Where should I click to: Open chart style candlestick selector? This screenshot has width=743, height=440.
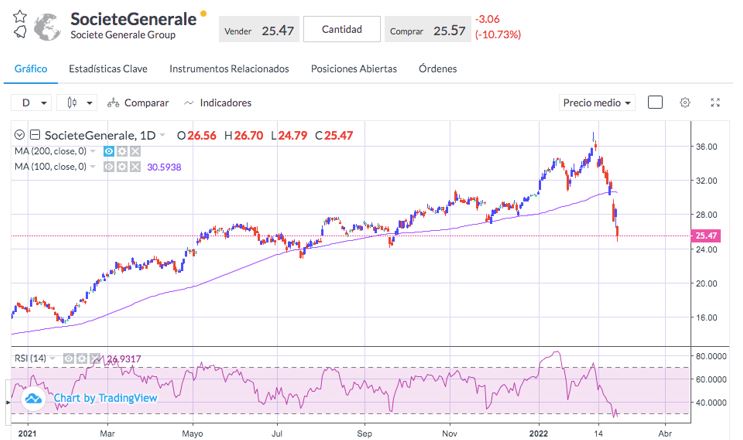(x=77, y=103)
